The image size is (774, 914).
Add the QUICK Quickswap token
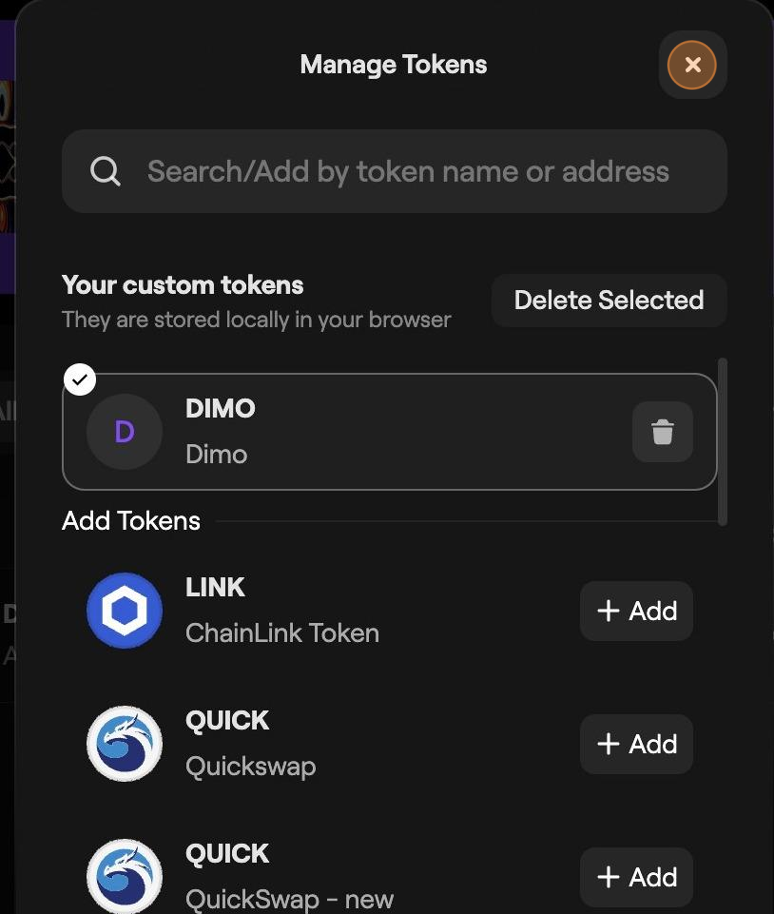click(636, 744)
